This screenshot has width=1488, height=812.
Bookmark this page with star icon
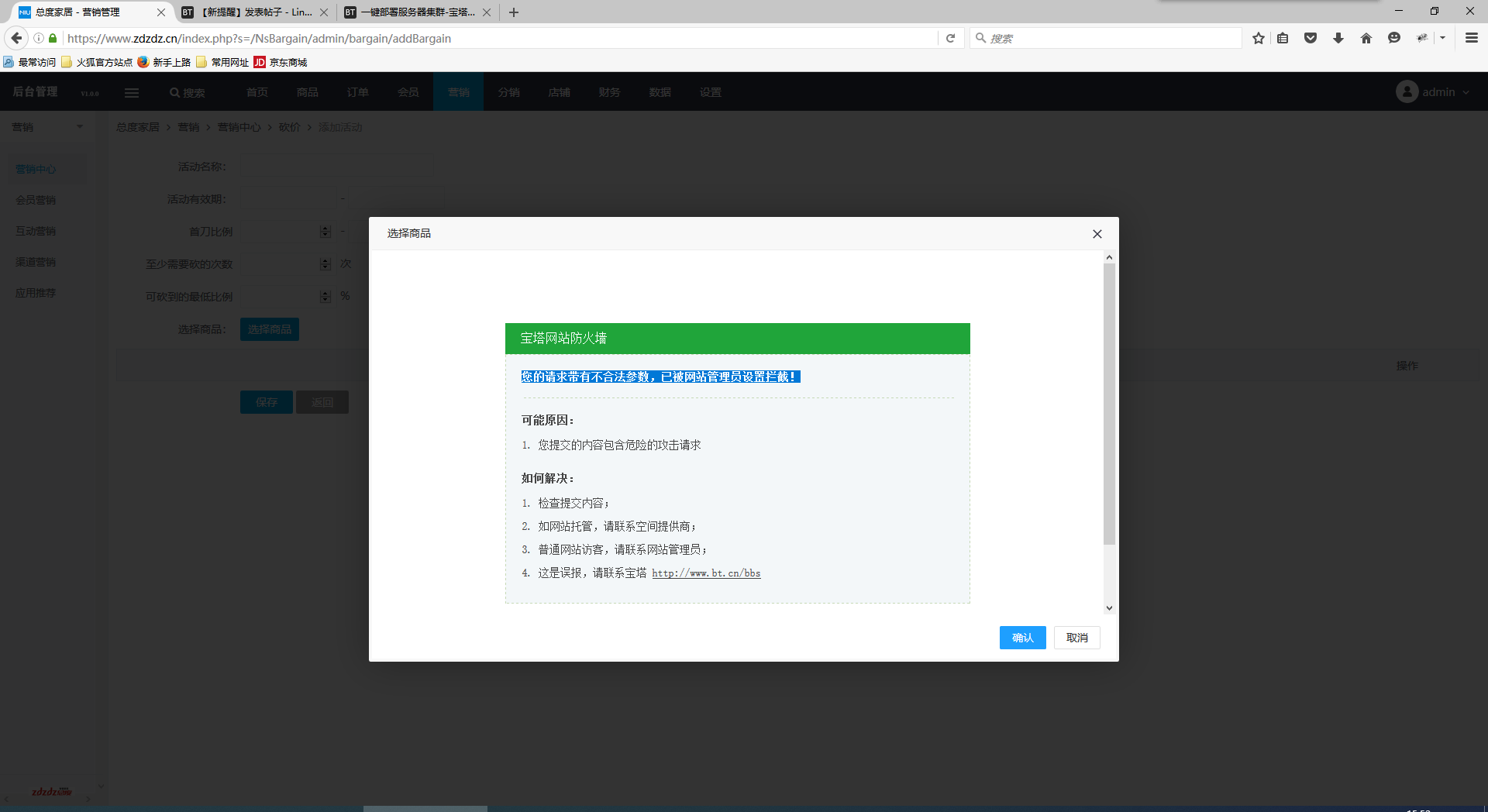[x=1259, y=38]
